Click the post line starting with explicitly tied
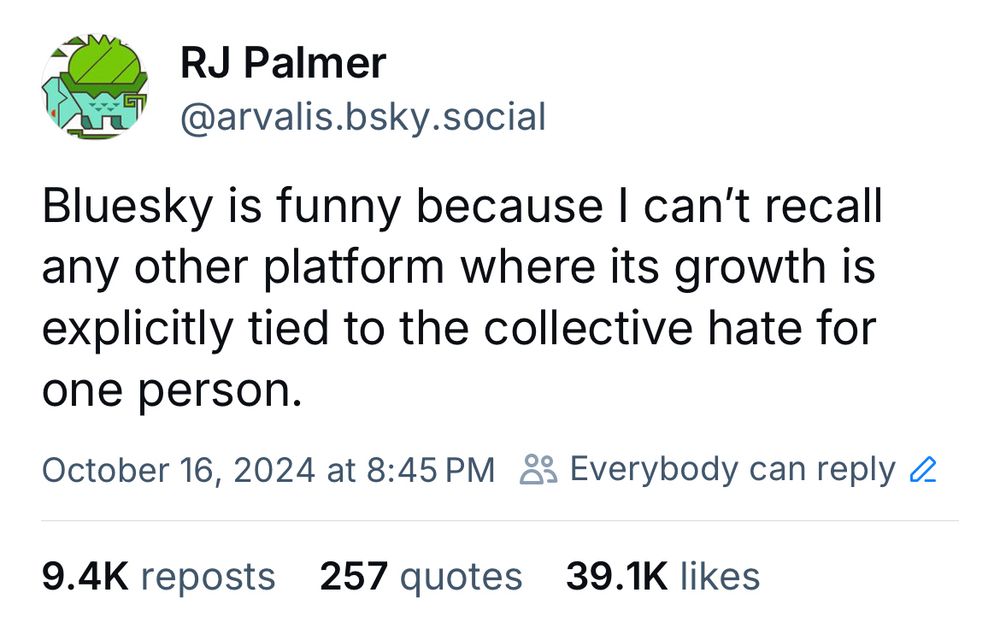 [x=459, y=329]
